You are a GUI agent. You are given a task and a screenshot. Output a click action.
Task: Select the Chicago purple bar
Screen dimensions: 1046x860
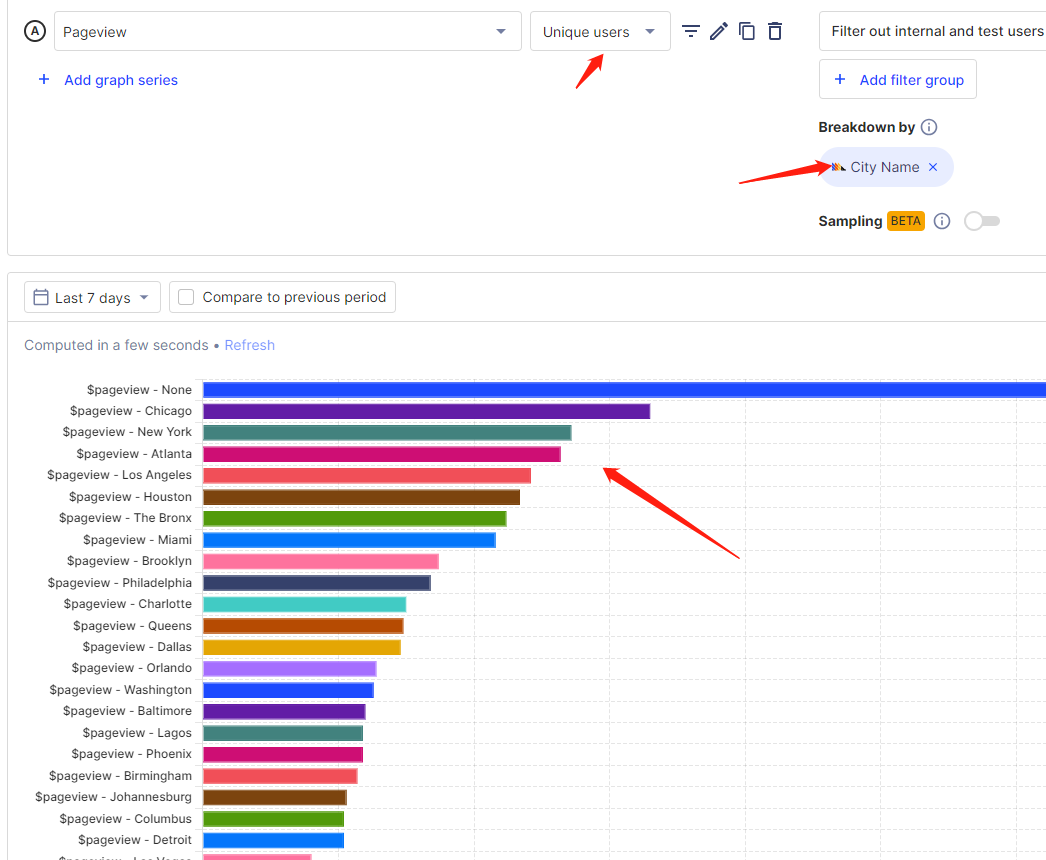(426, 411)
